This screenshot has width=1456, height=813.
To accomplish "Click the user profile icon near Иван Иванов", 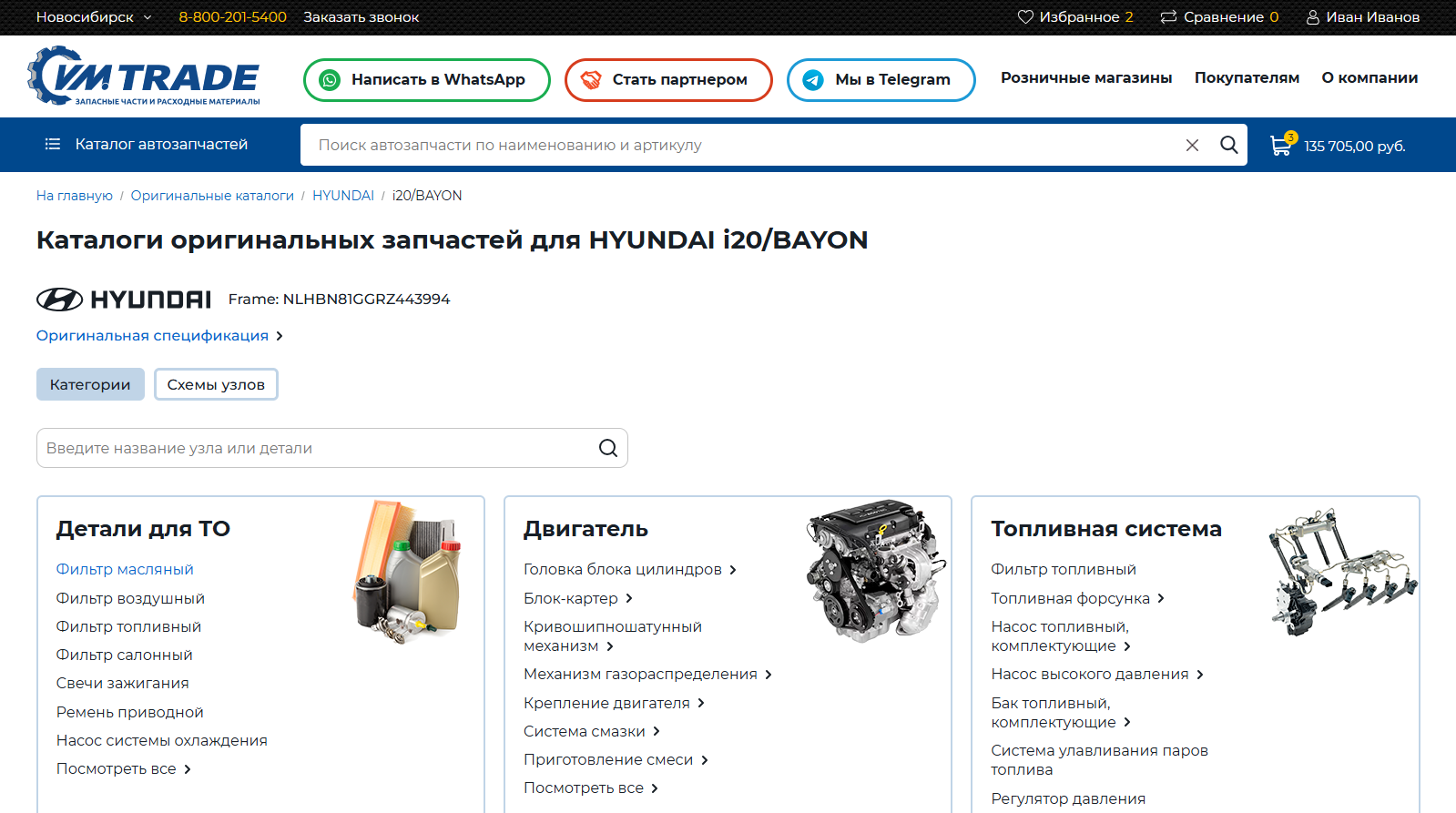I will 1313,17.
